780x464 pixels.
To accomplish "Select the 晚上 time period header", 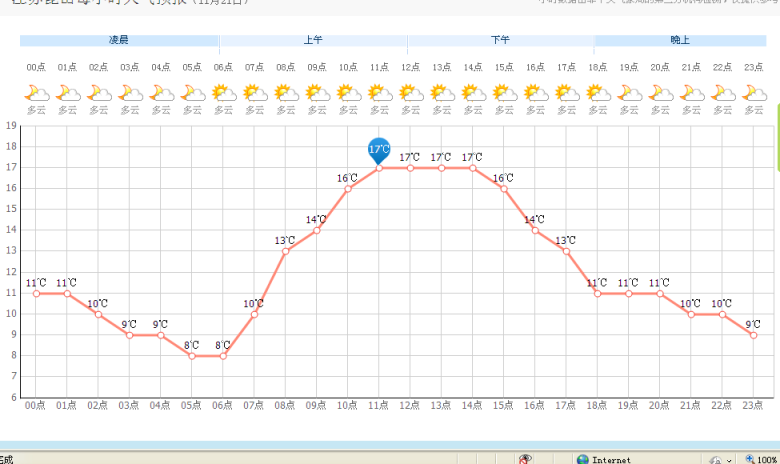I will [680, 41].
